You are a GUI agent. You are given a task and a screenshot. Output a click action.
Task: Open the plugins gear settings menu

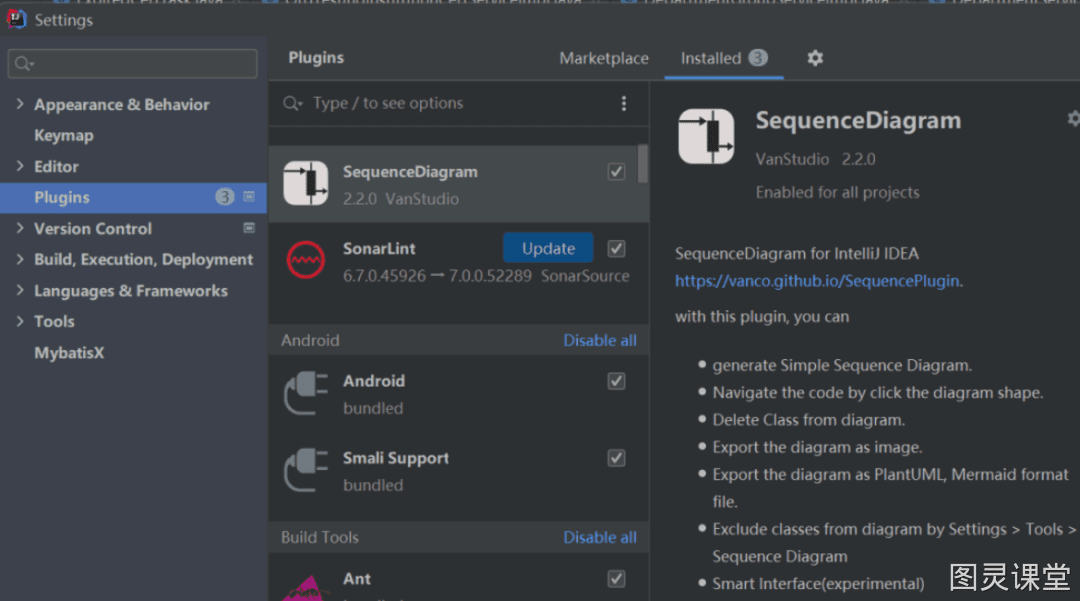click(815, 58)
